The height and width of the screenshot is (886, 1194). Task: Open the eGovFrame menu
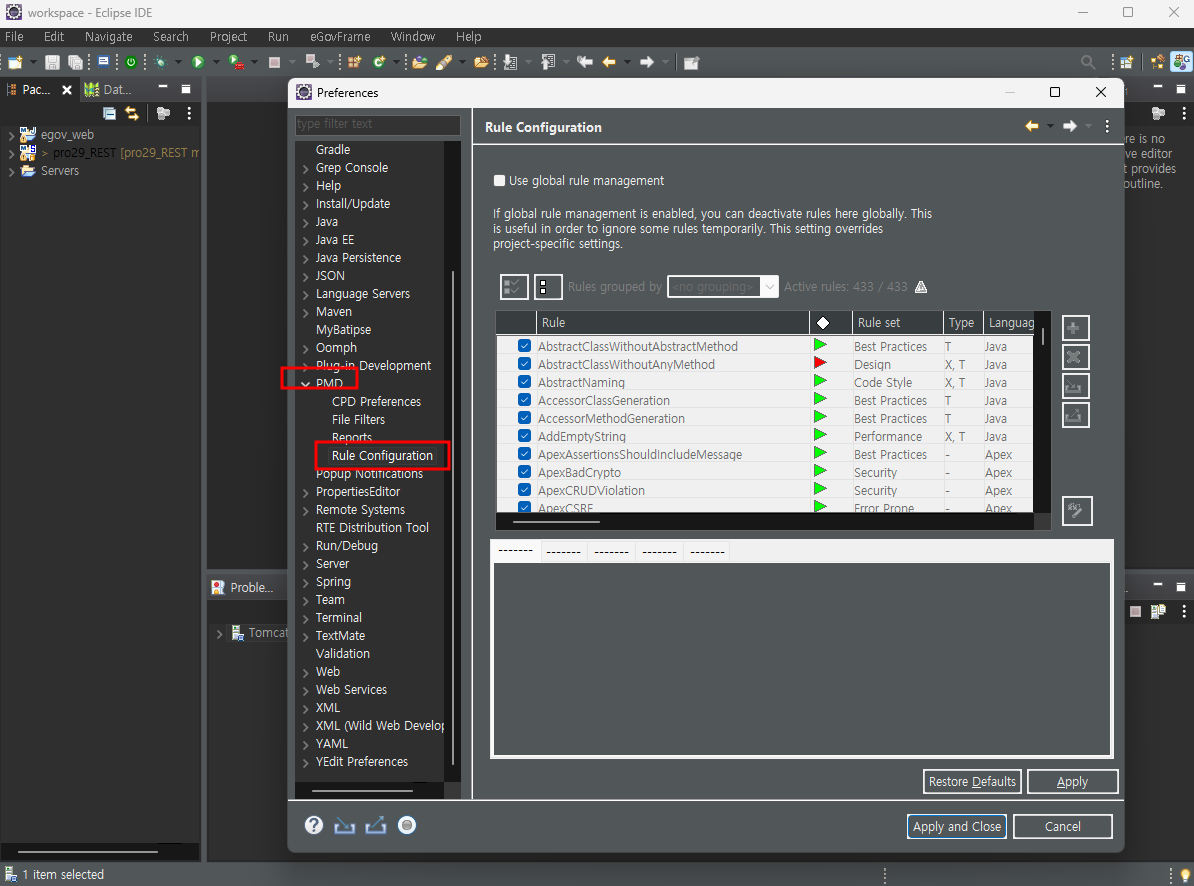tap(340, 37)
